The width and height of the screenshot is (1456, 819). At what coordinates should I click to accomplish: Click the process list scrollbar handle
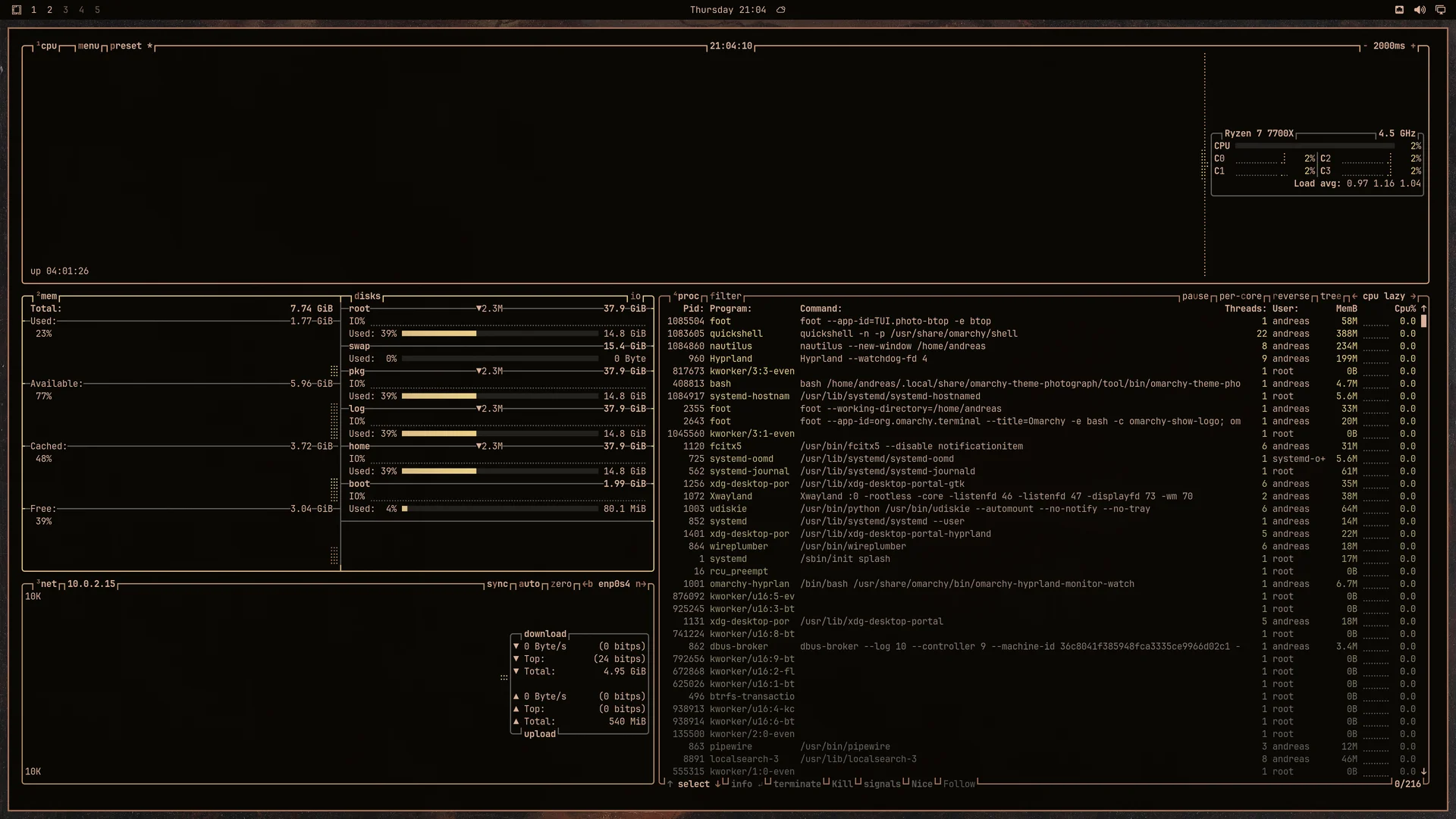click(1423, 322)
